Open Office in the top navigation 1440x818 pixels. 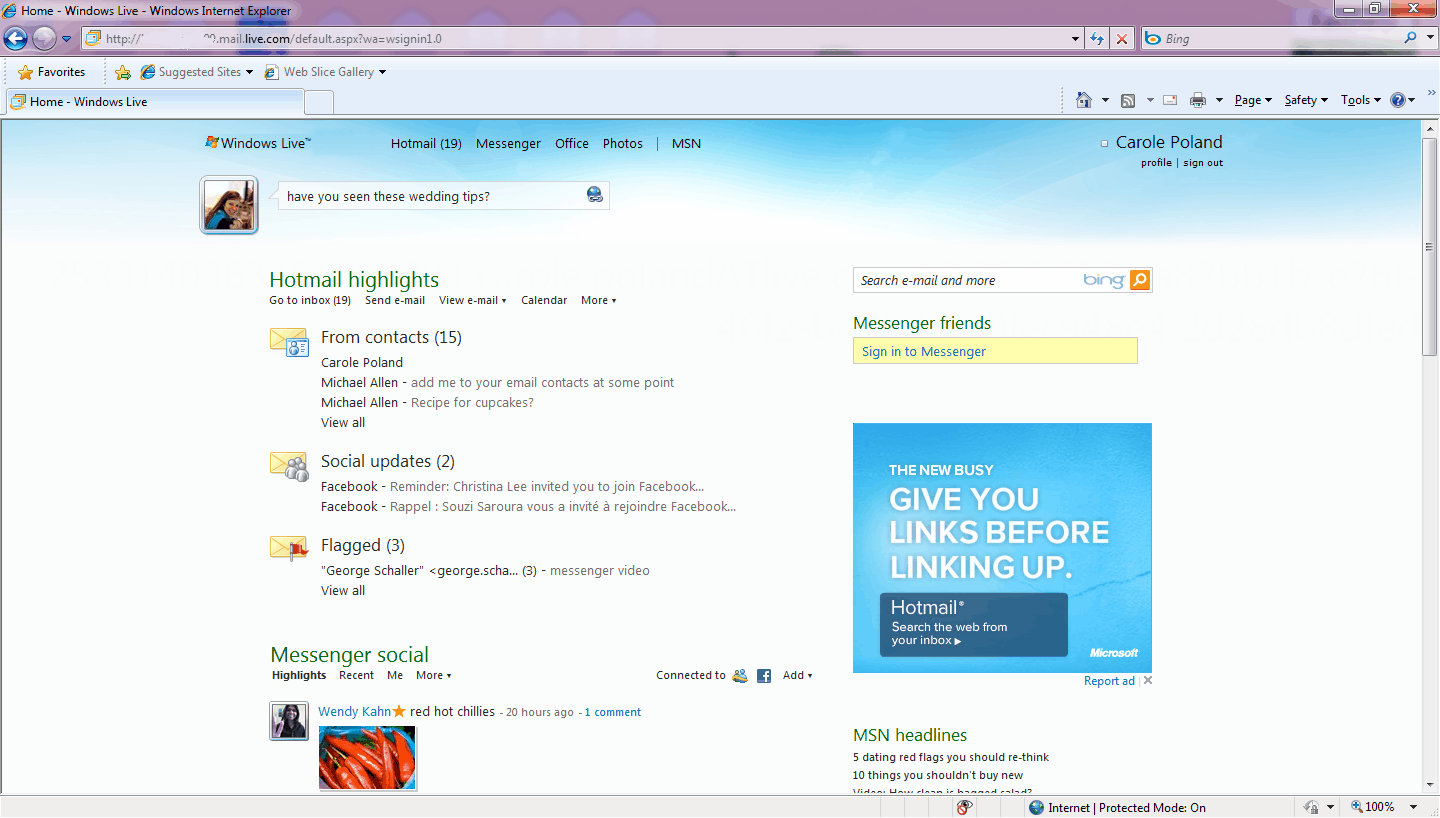coord(572,144)
